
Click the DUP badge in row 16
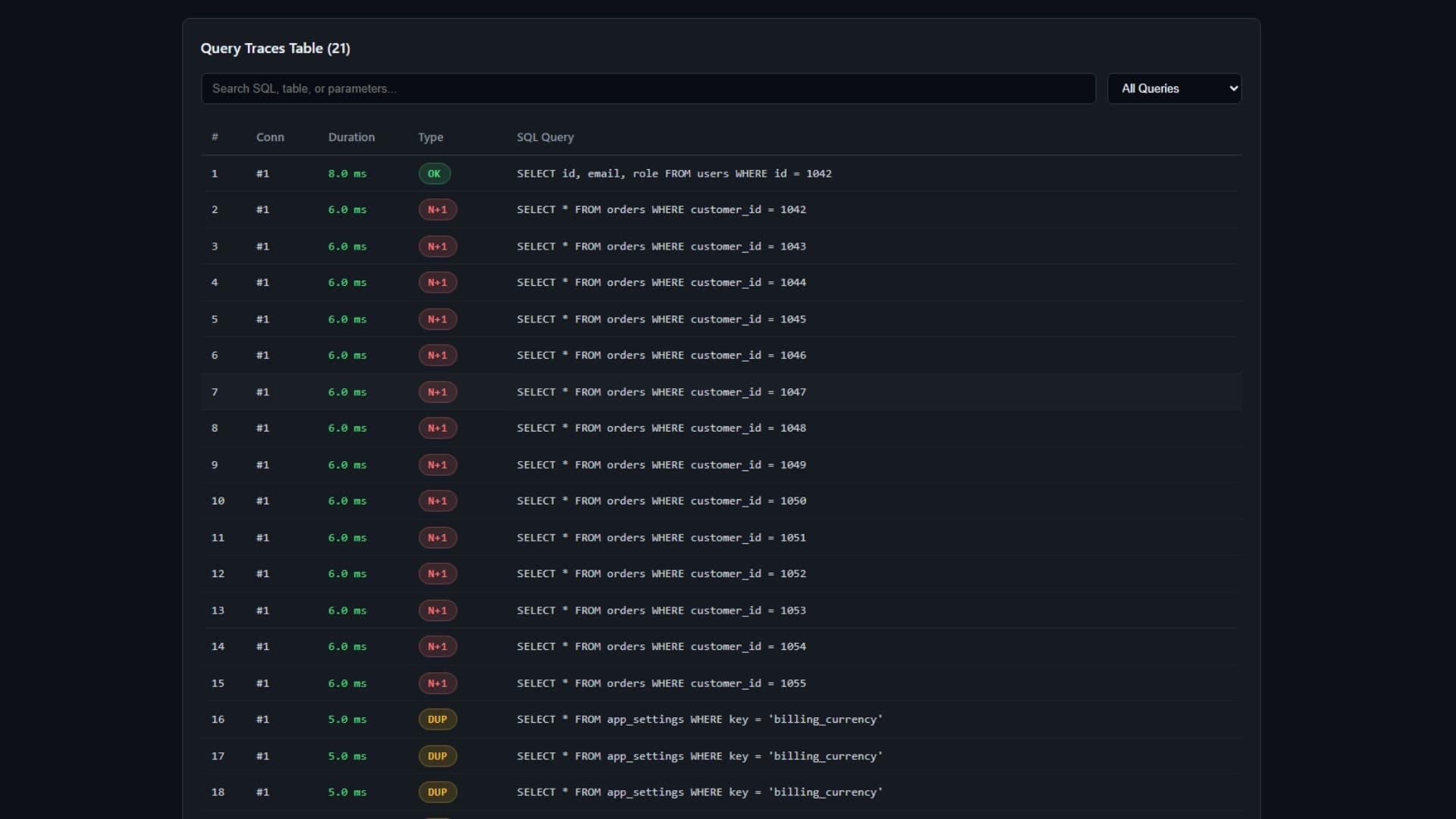(438, 719)
